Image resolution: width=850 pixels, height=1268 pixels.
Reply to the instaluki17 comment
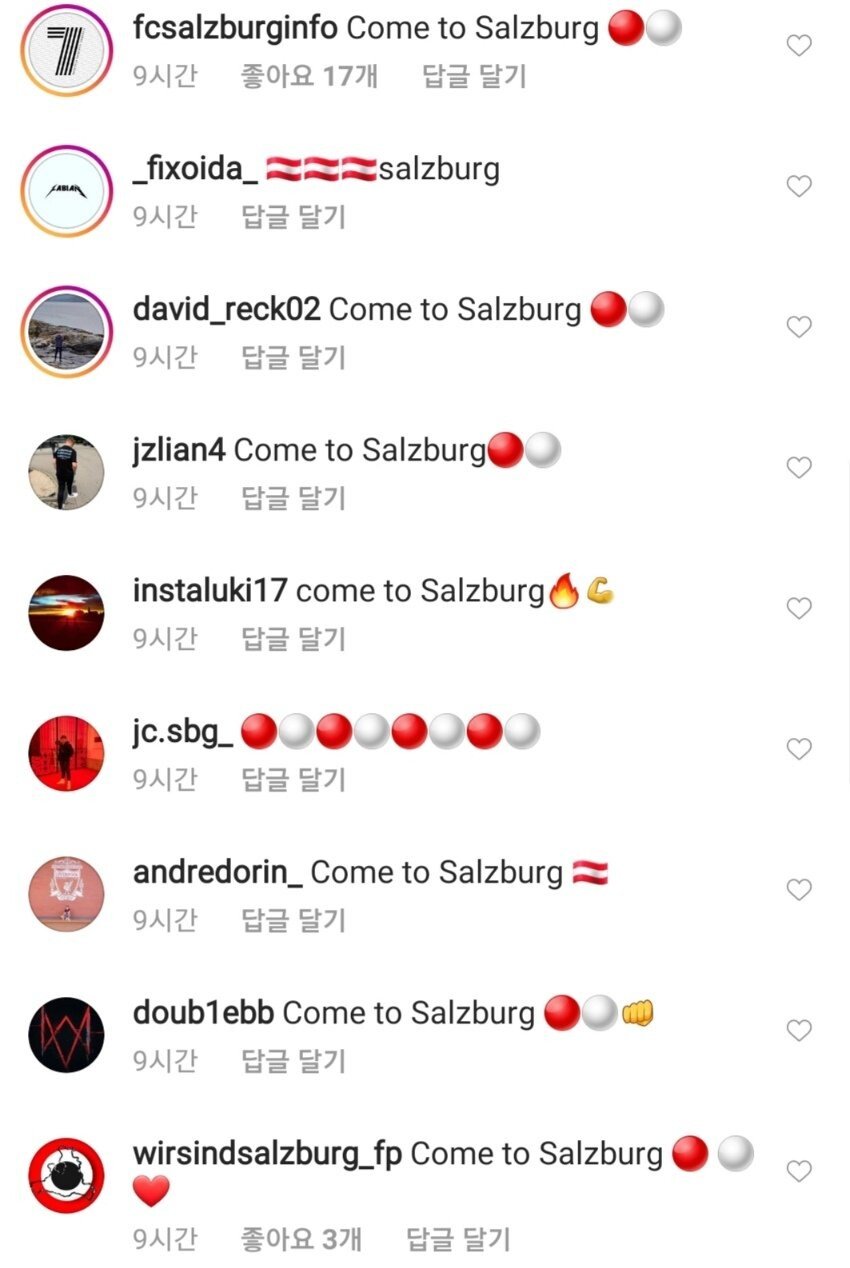coord(294,639)
